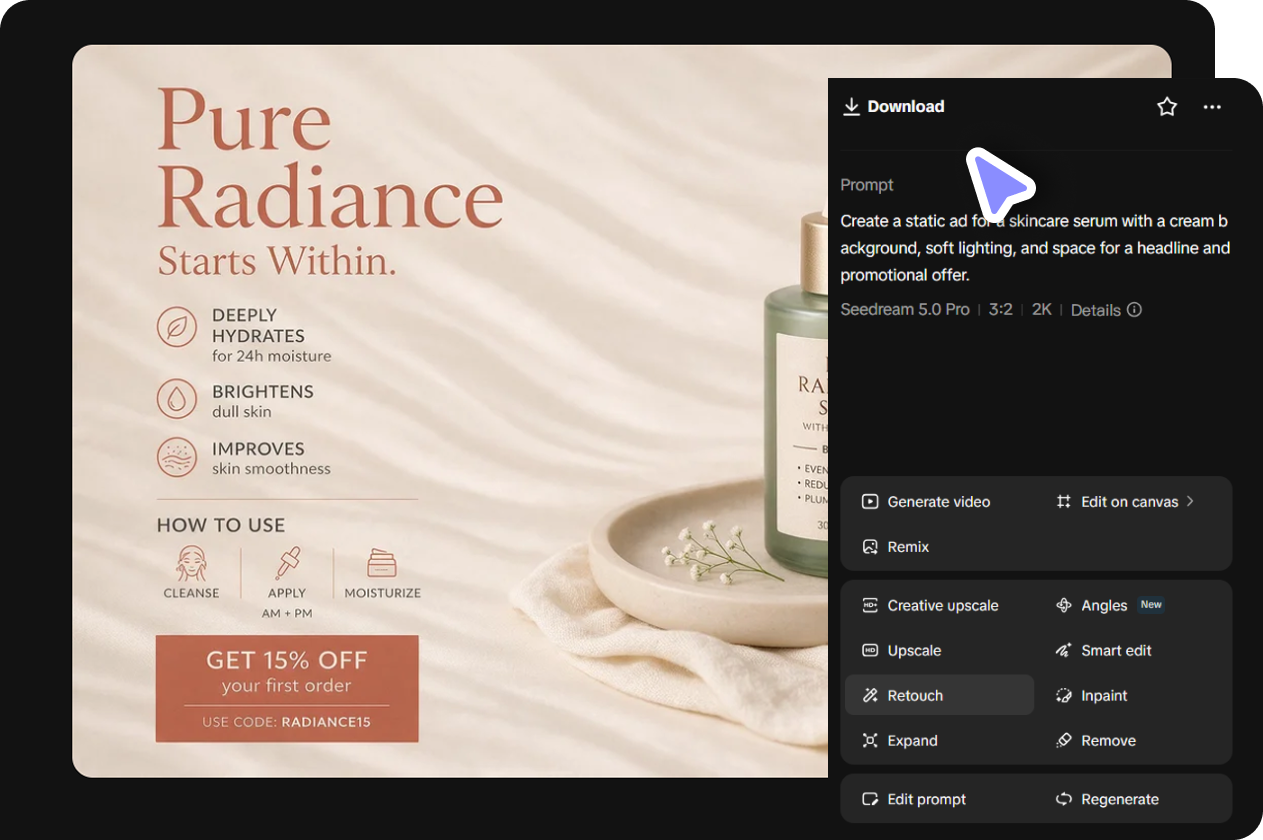Click the 'Pure Radiance' headline in the ad
The width and height of the screenshot is (1263, 840).
pyautogui.click(x=330, y=160)
